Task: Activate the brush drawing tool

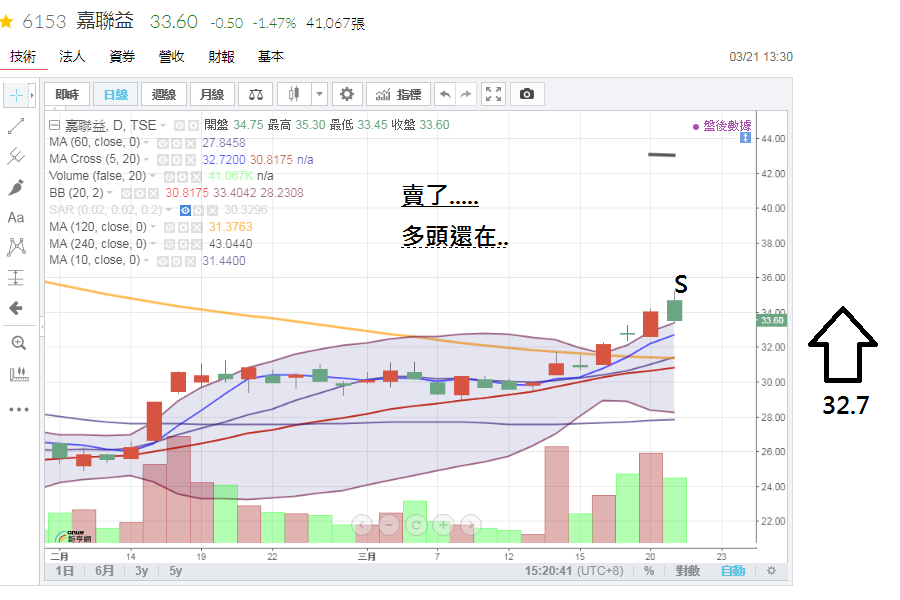Action: point(16,187)
